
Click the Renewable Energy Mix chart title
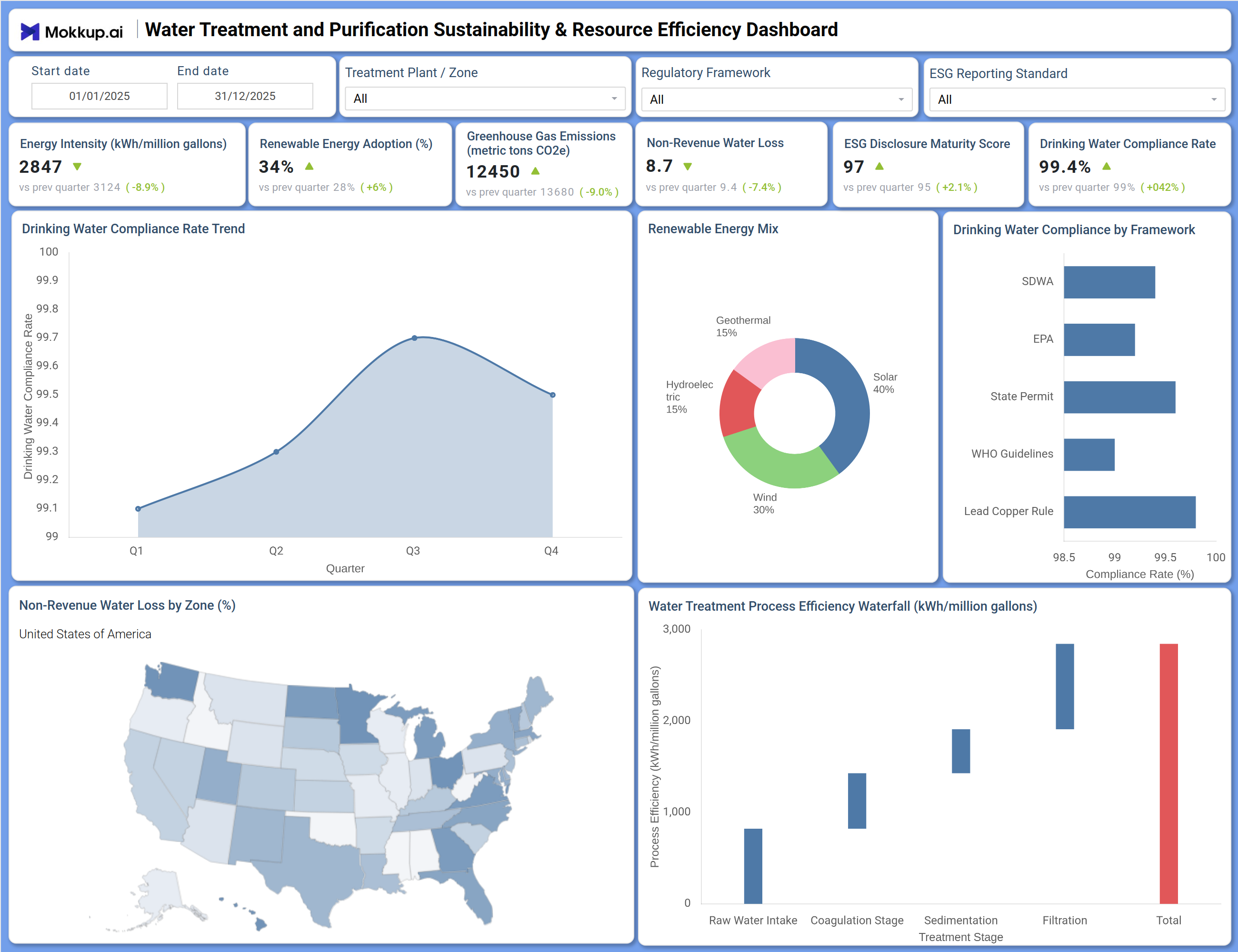(x=713, y=229)
